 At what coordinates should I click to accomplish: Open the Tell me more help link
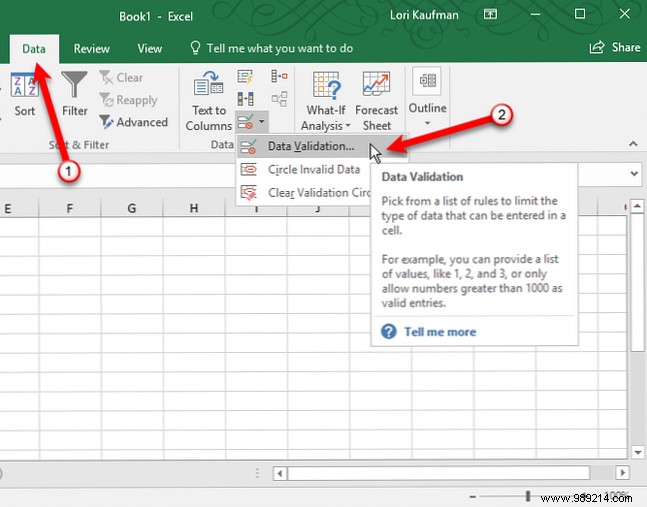pyautogui.click(x=440, y=332)
